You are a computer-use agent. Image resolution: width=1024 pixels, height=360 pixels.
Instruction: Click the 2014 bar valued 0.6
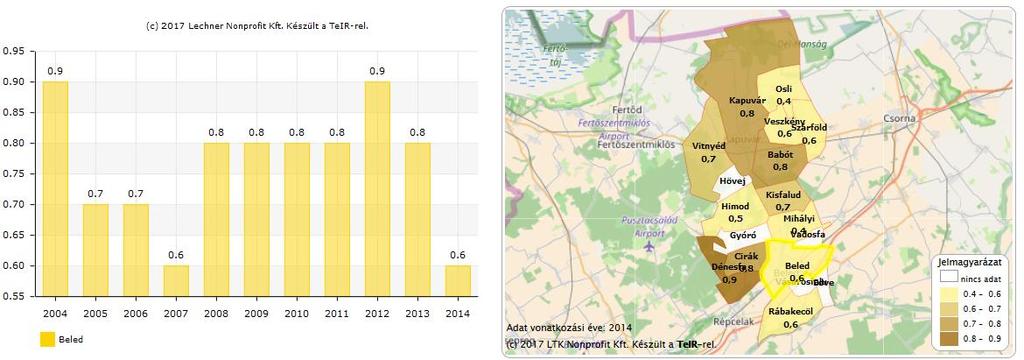[458, 281]
